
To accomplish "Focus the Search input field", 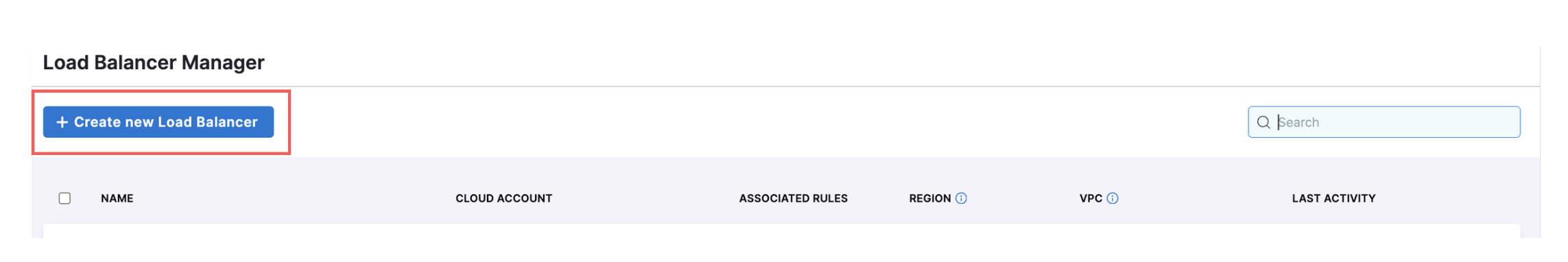I will tap(1383, 122).
